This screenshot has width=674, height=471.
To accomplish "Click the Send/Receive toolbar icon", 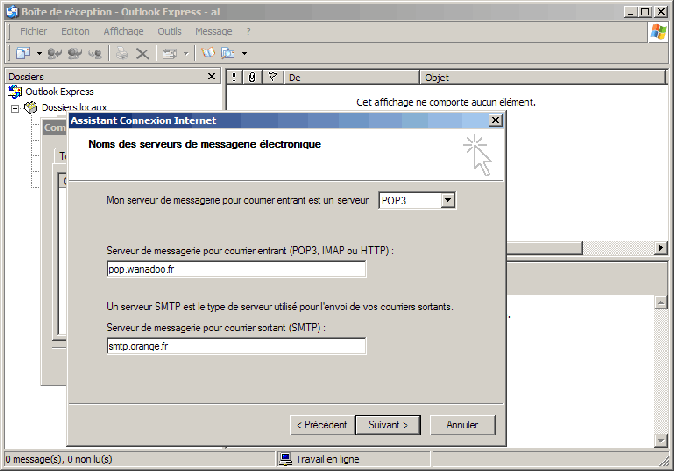I will pos(170,54).
